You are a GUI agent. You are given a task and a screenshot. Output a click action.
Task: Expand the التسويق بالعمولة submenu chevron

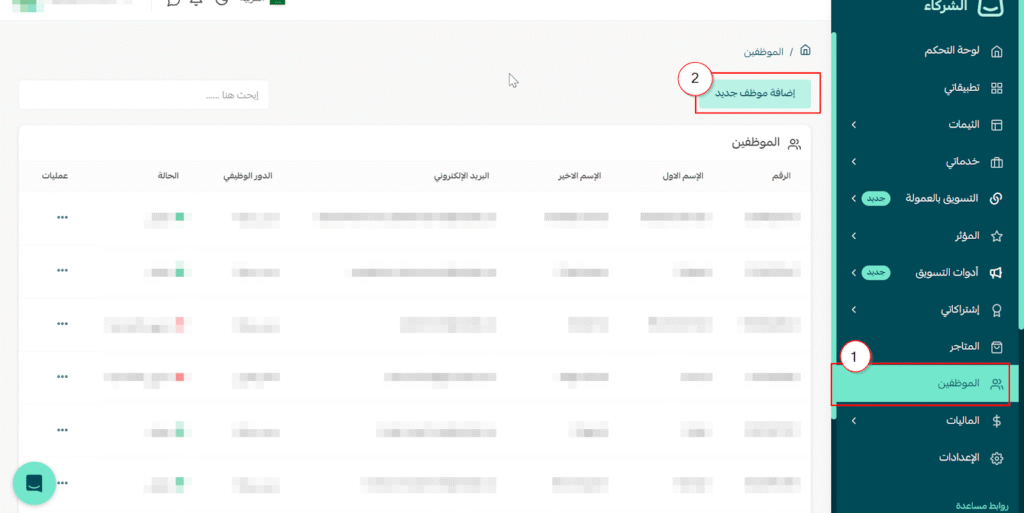click(x=853, y=199)
